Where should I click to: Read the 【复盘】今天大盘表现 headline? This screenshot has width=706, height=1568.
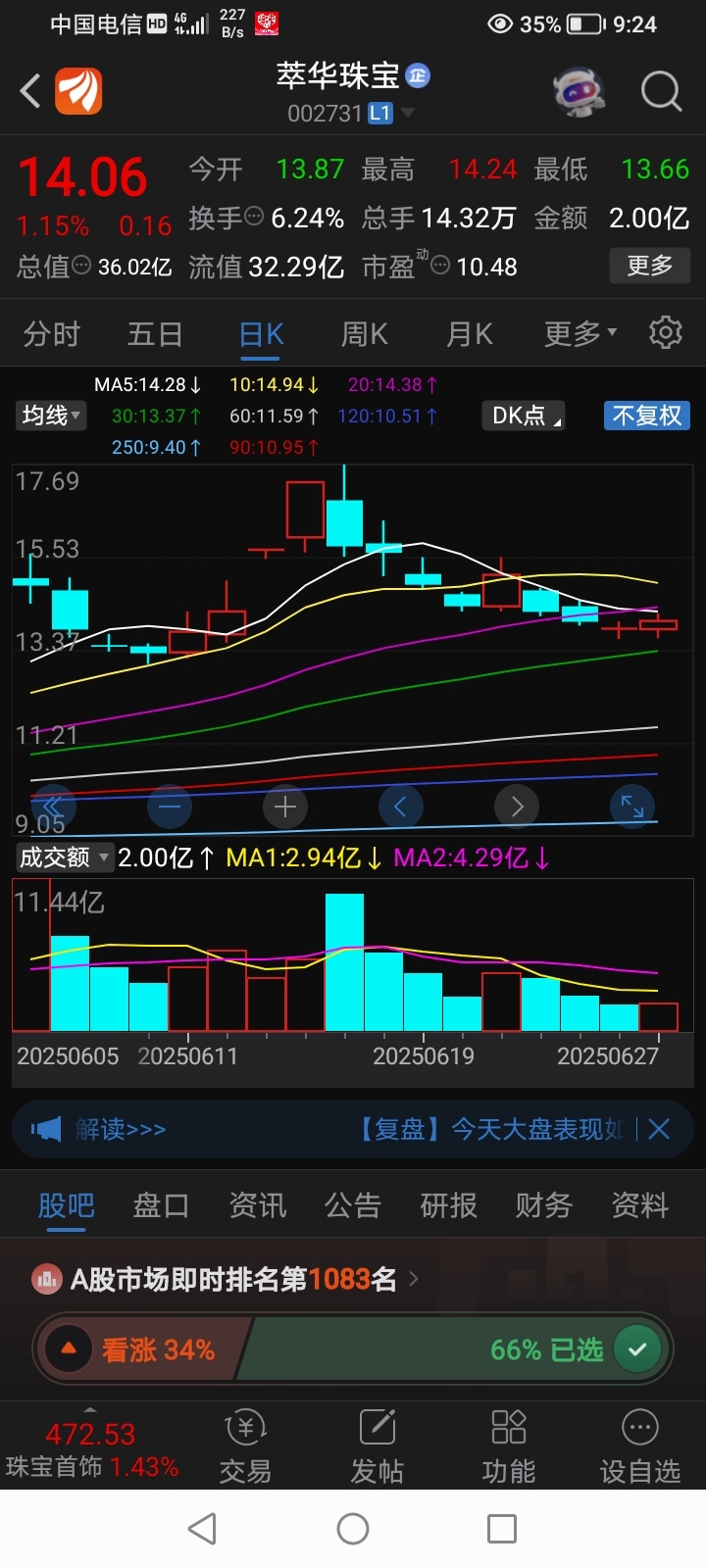click(x=488, y=1130)
